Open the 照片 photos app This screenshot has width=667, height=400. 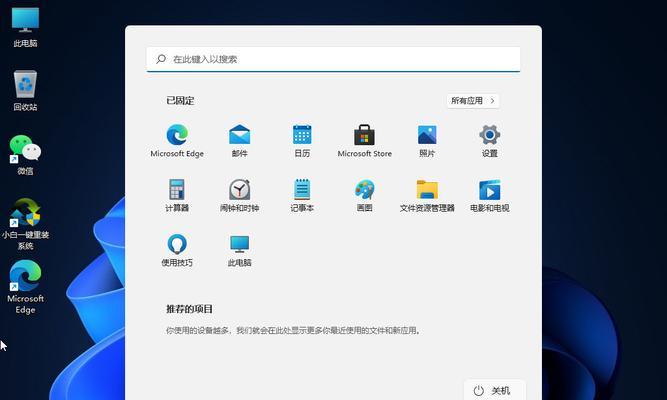tap(427, 141)
